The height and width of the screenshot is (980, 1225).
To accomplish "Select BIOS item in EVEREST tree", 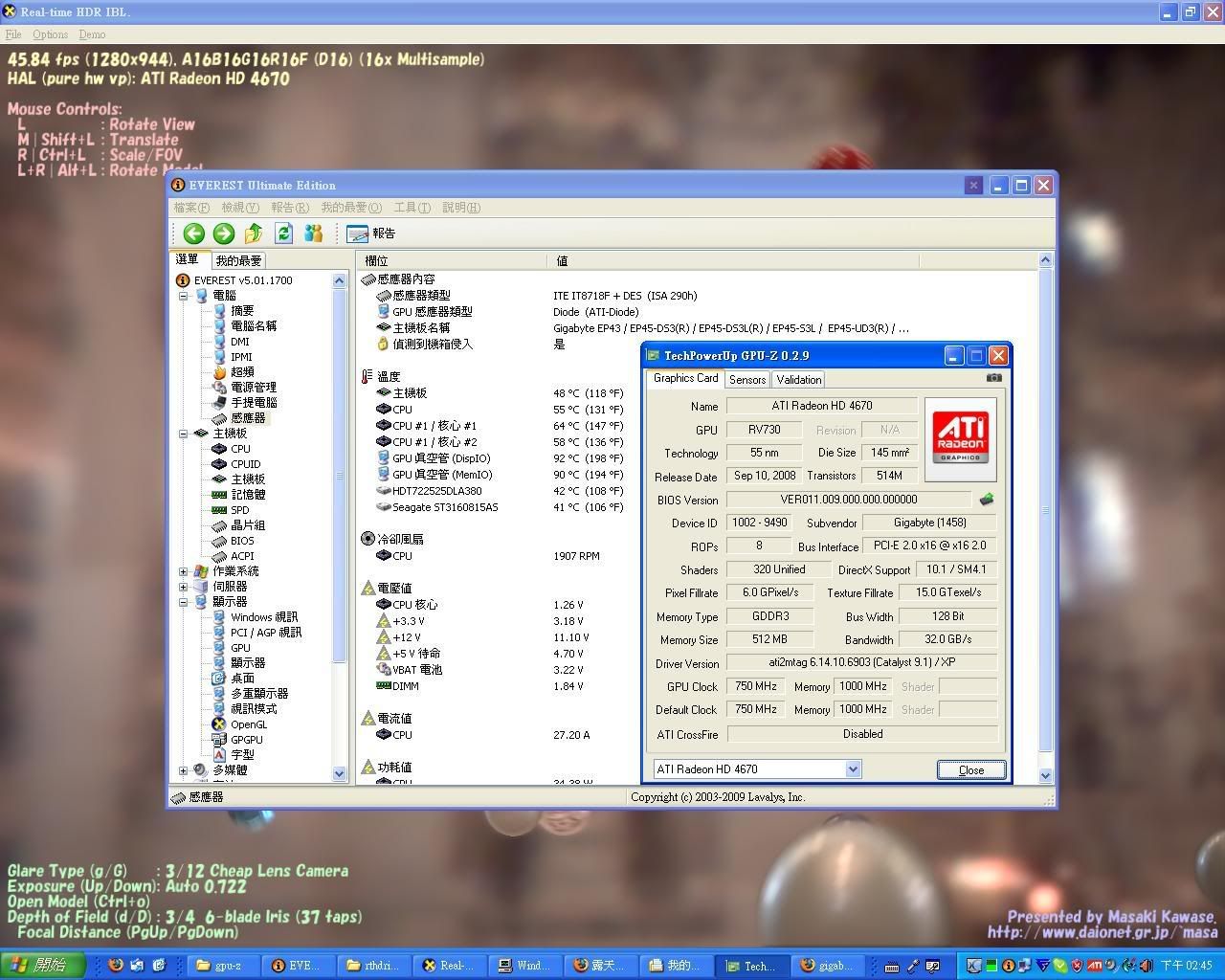I will click(x=242, y=541).
